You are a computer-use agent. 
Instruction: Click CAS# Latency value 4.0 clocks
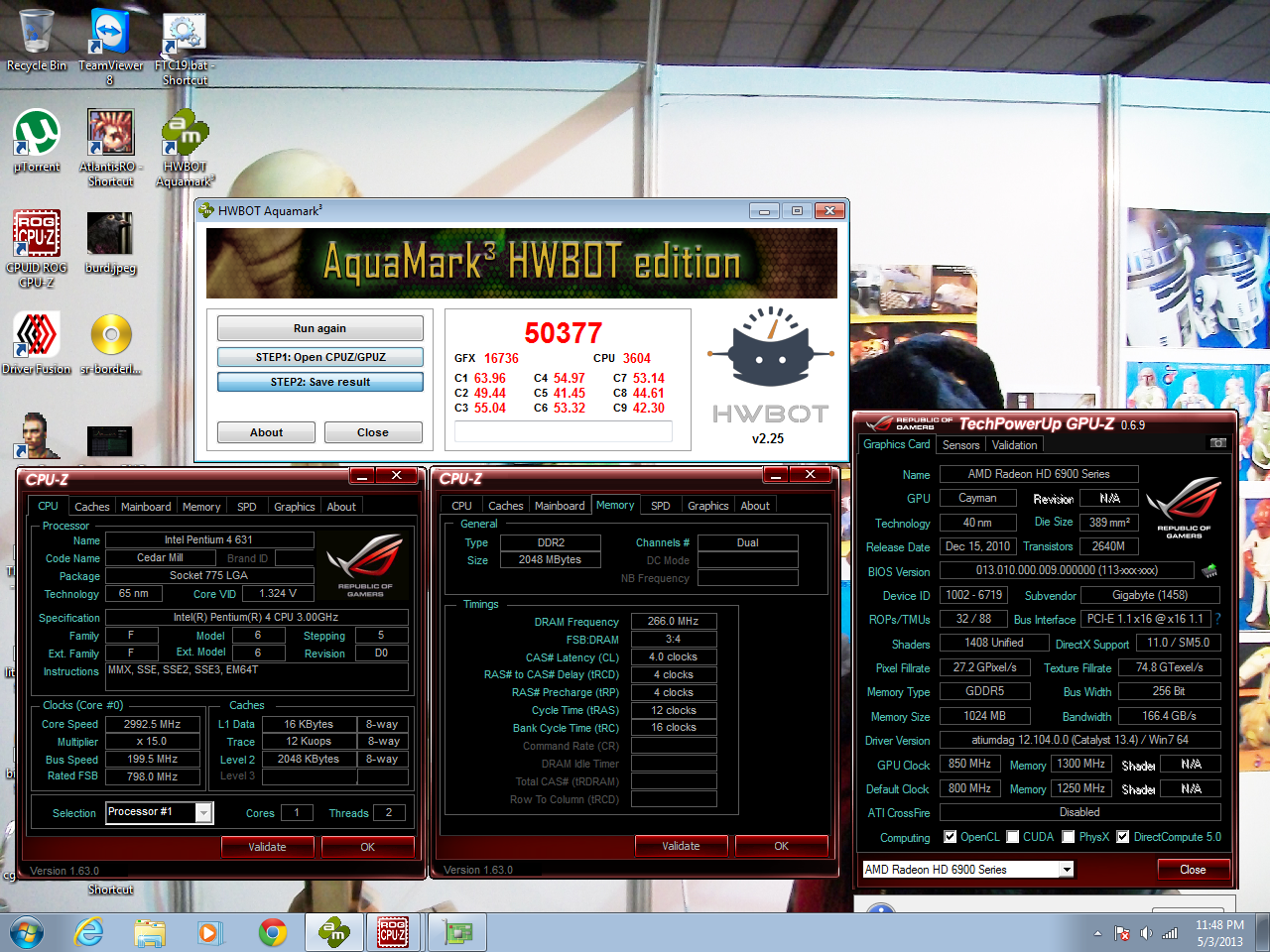click(673, 656)
